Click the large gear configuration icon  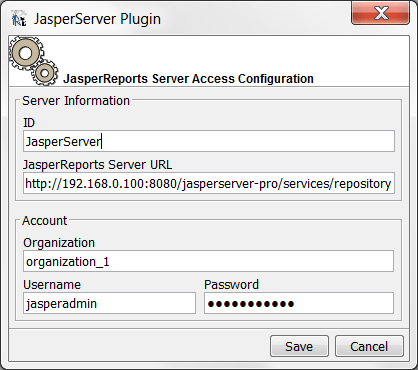coord(26,53)
